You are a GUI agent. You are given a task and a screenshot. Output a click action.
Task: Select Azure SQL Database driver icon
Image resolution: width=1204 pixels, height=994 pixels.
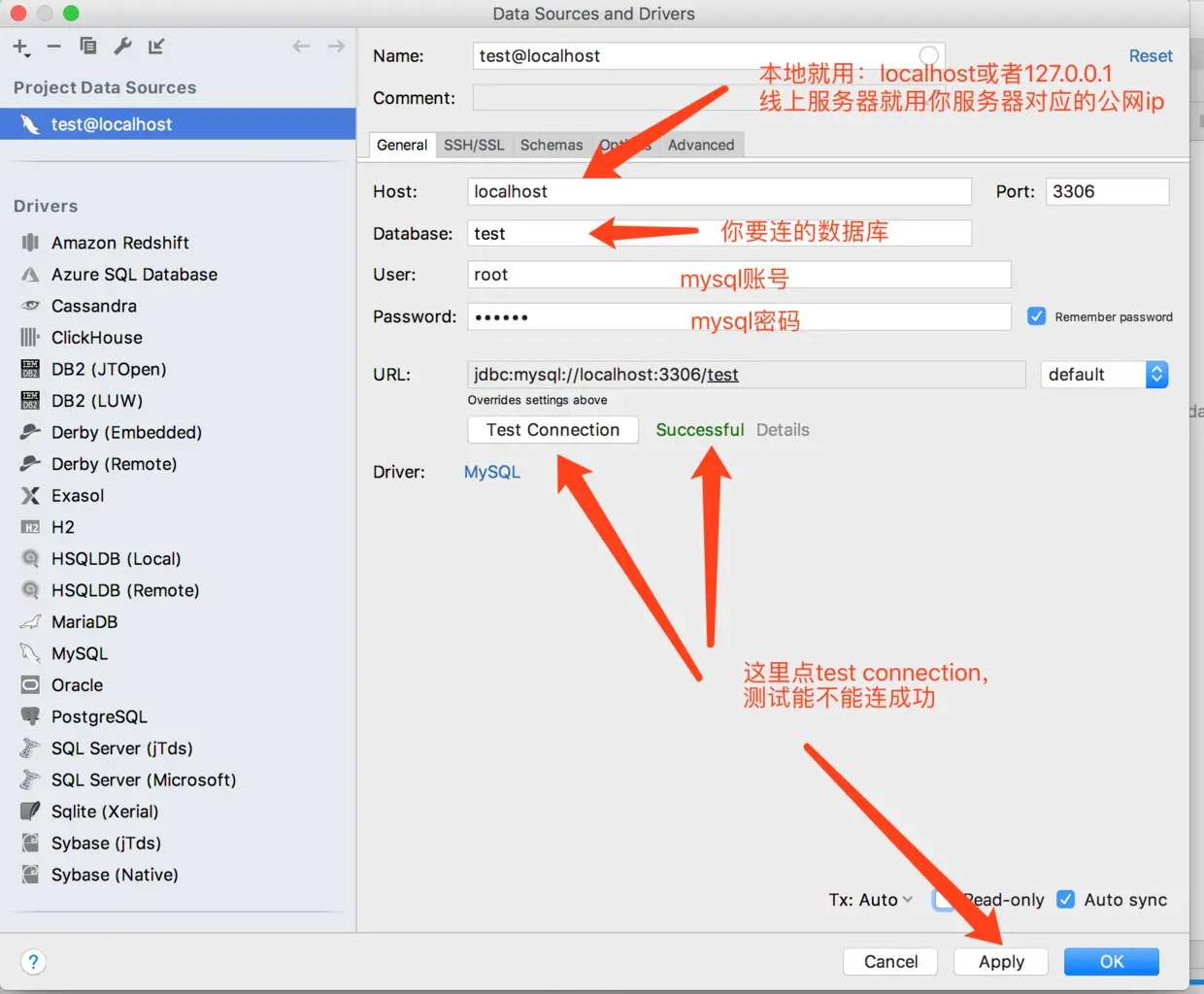coord(31,274)
